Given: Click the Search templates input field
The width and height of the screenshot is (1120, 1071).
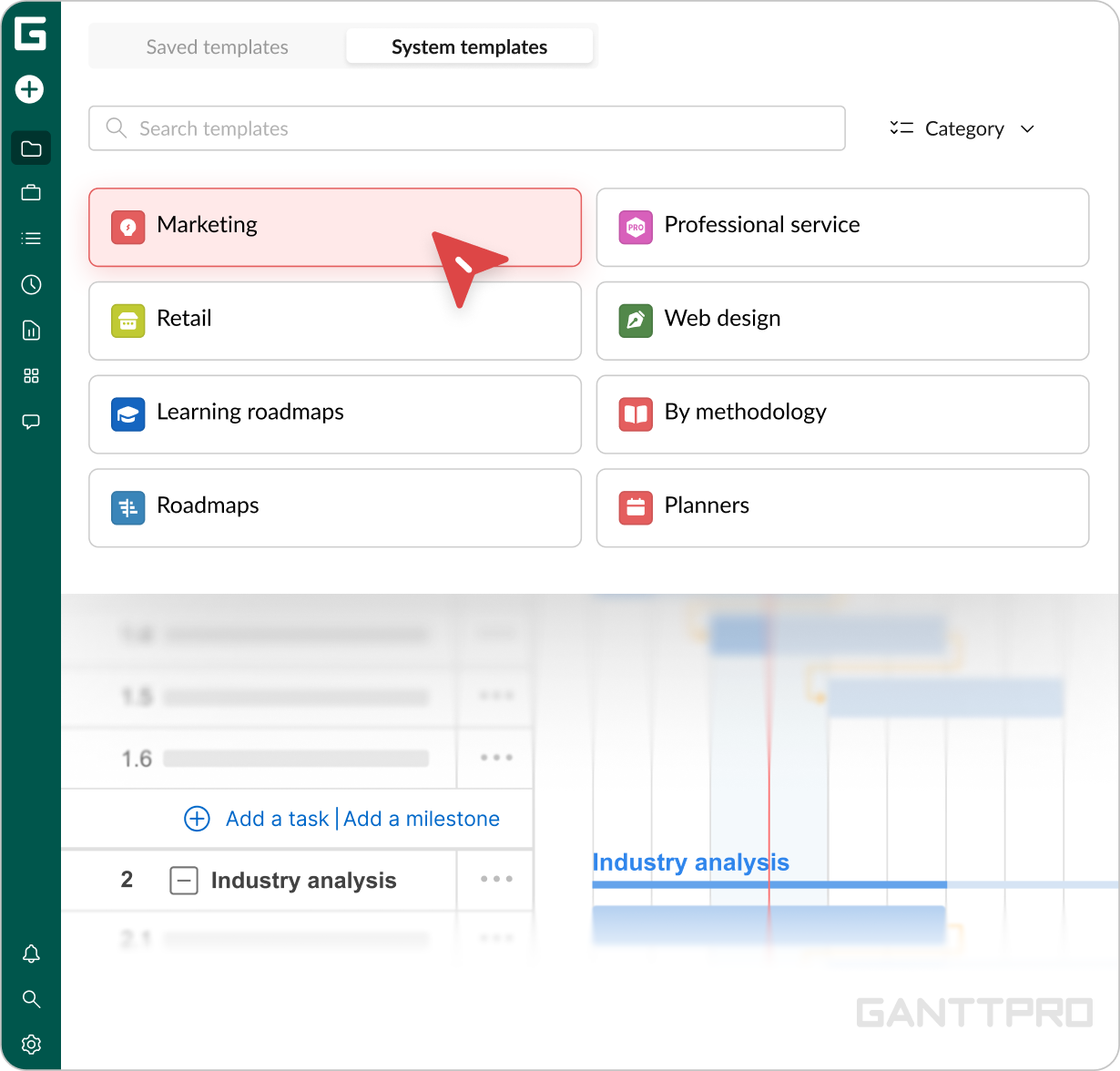Looking at the screenshot, I should point(466,128).
